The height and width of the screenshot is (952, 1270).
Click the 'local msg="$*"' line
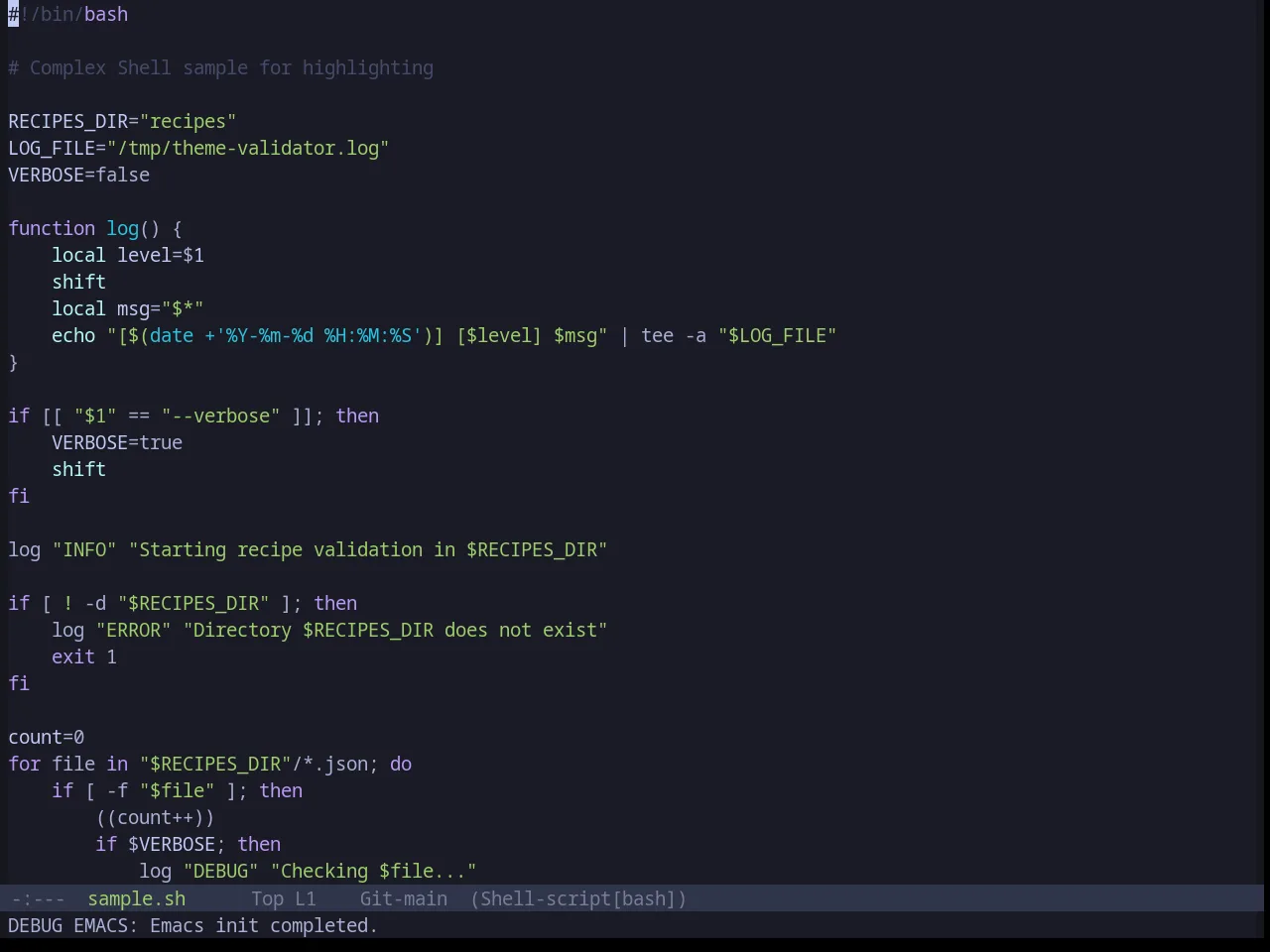[x=128, y=308]
